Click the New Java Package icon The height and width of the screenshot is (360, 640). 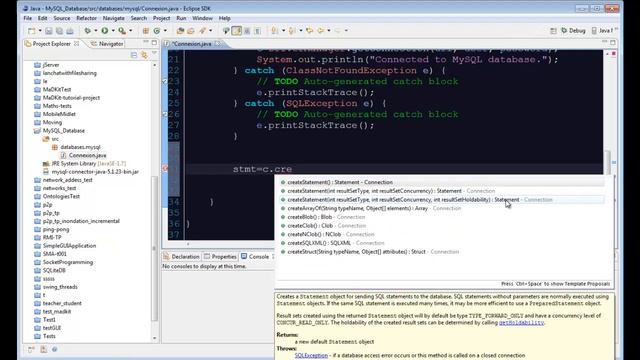pos(146,31)
